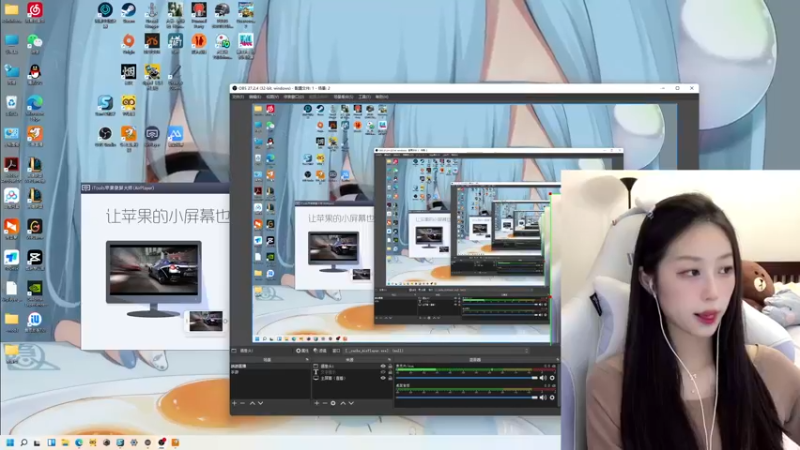Add a new source with plus button

click(316, 403)
